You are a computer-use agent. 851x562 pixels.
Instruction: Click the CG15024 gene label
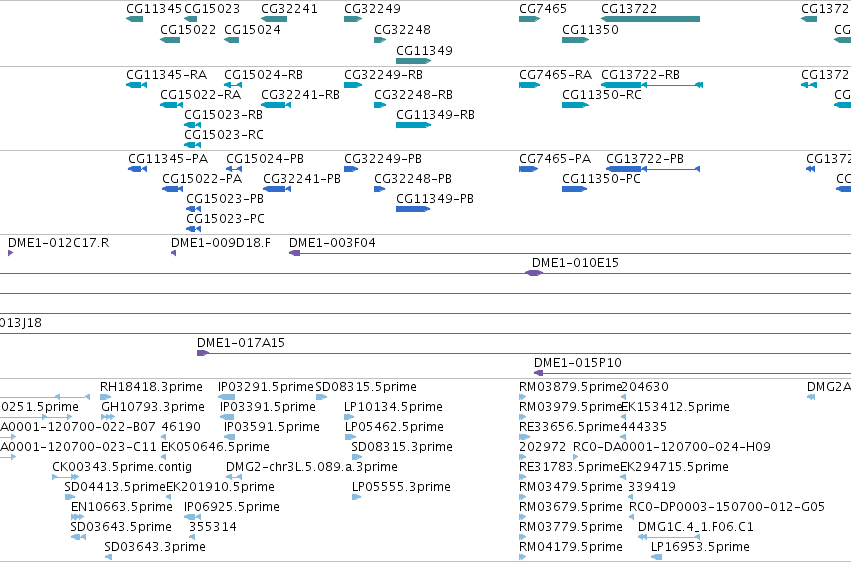click(x=252, y=29)
